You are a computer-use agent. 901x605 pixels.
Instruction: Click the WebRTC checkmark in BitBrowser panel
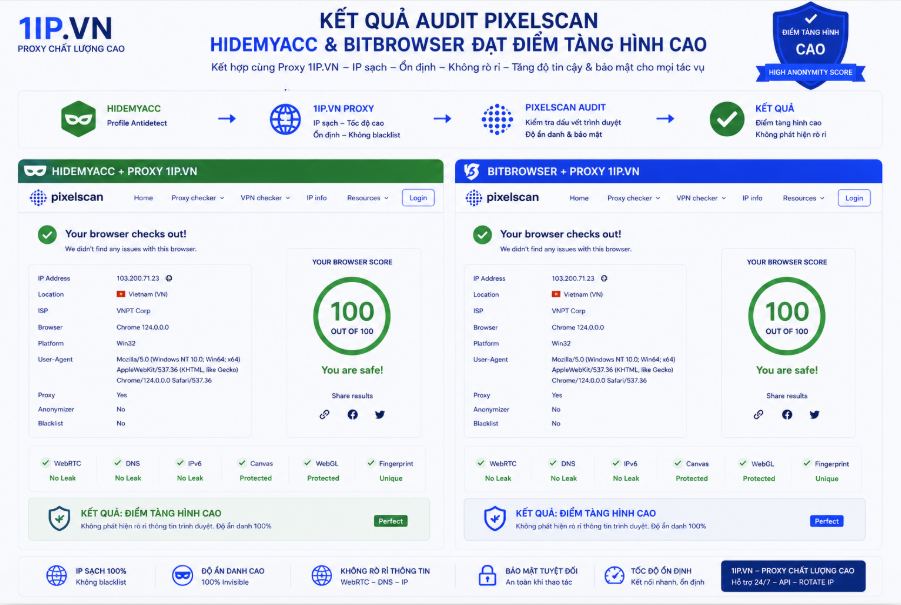[x=481, y=463]
